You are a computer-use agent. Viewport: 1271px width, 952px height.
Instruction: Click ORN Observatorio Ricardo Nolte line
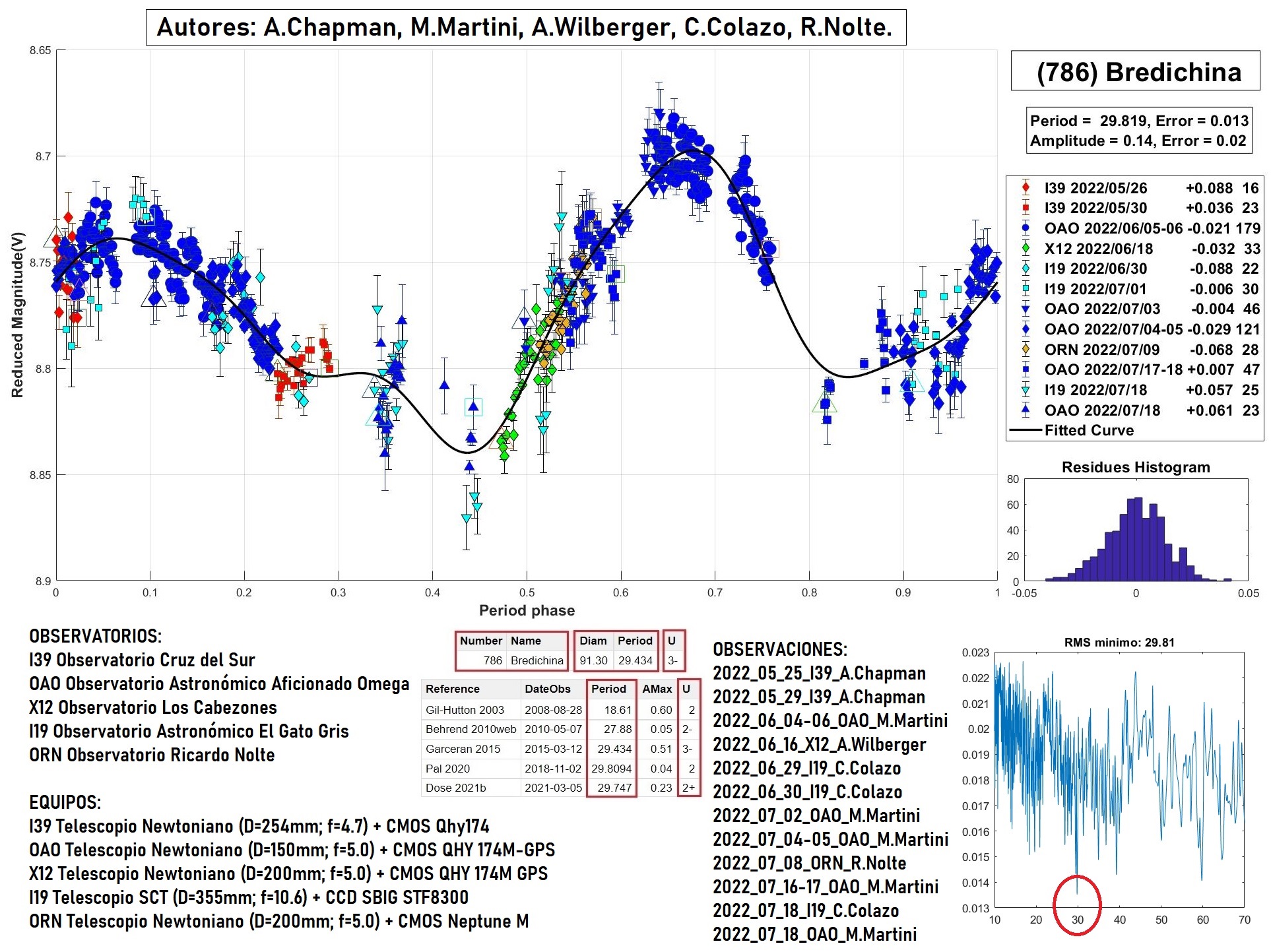pos(152,755)
